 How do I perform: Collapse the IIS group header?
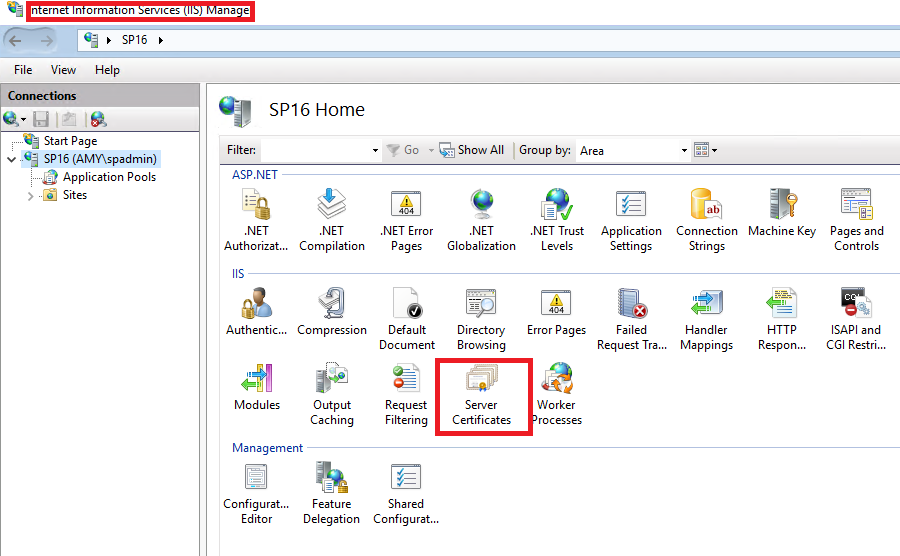[238, 274]
